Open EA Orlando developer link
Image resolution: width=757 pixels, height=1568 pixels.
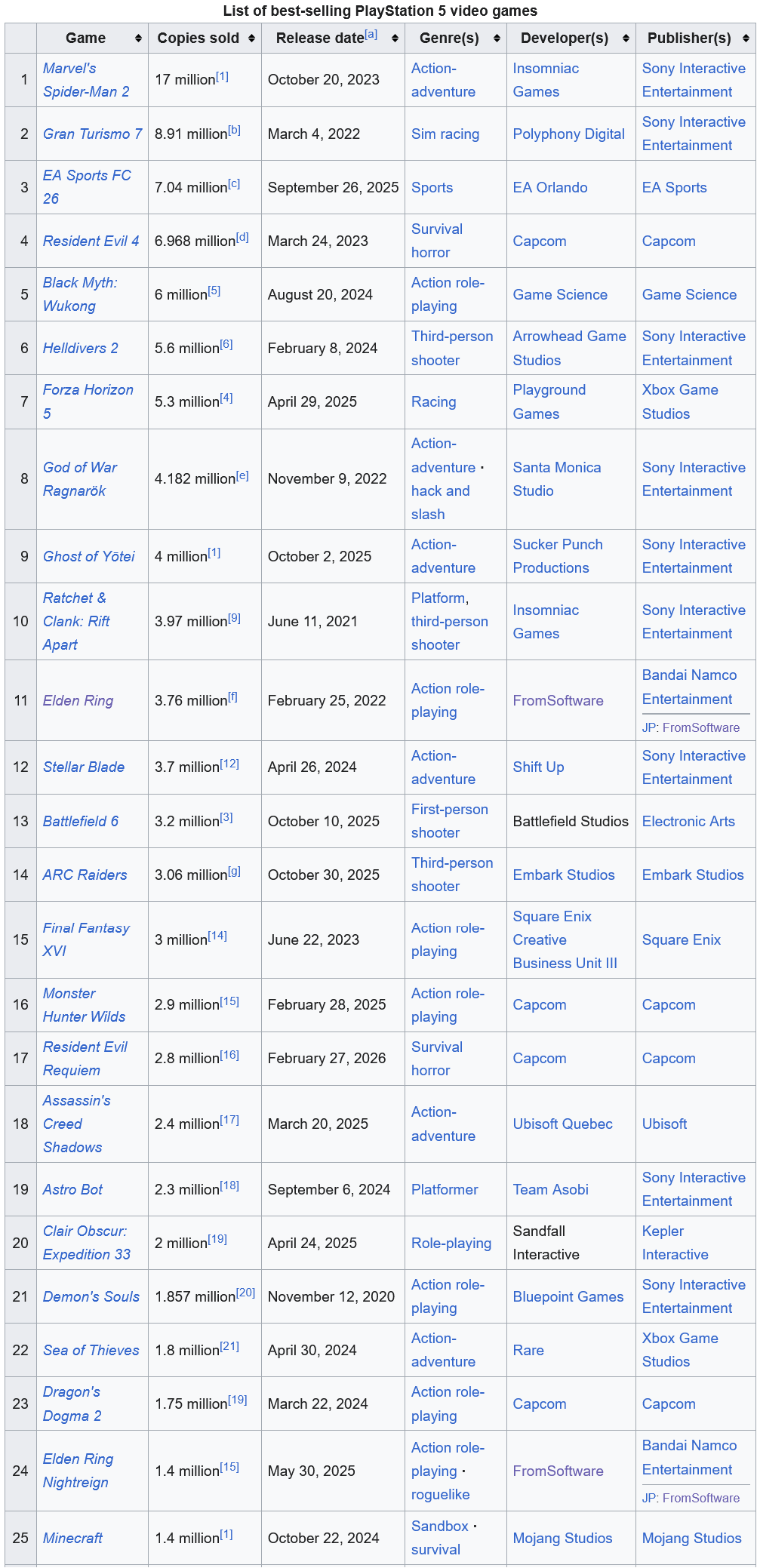click(550, 187)
